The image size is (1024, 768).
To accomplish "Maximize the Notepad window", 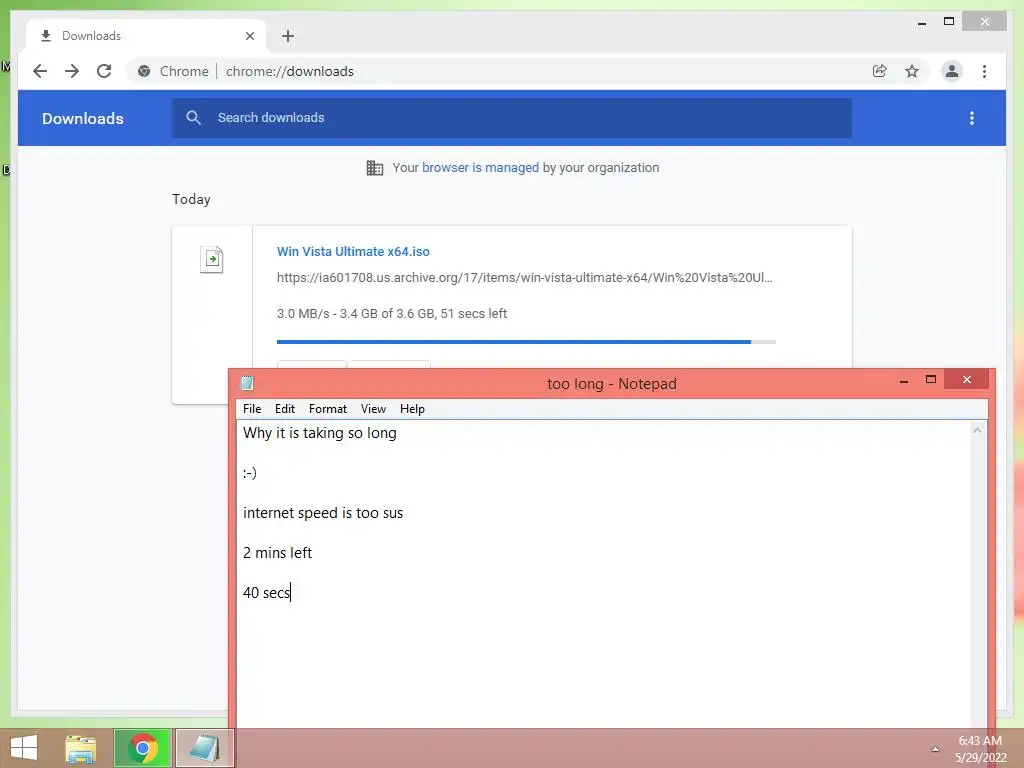I will click(931, 379).
